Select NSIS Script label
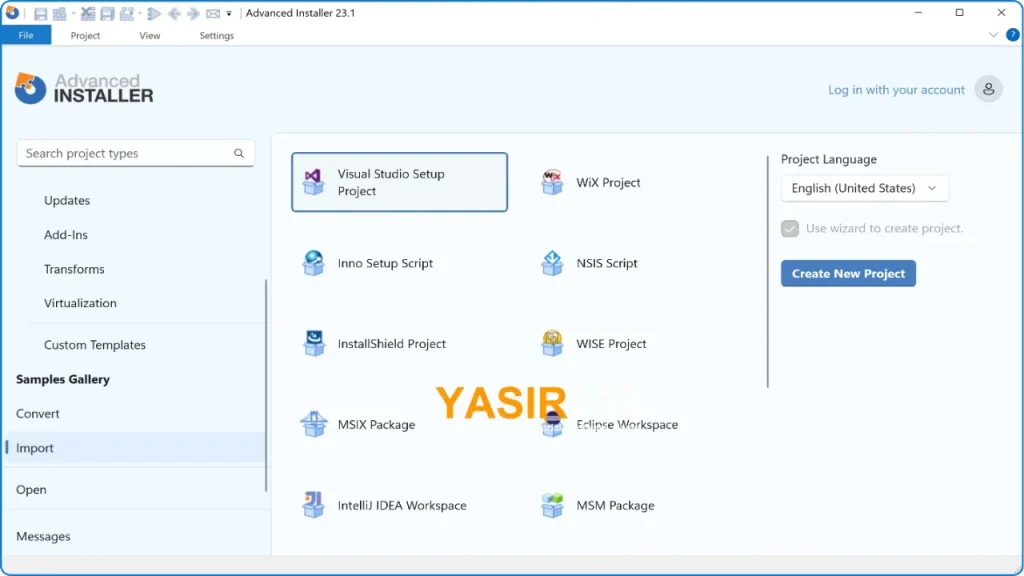 click(607, 263)
